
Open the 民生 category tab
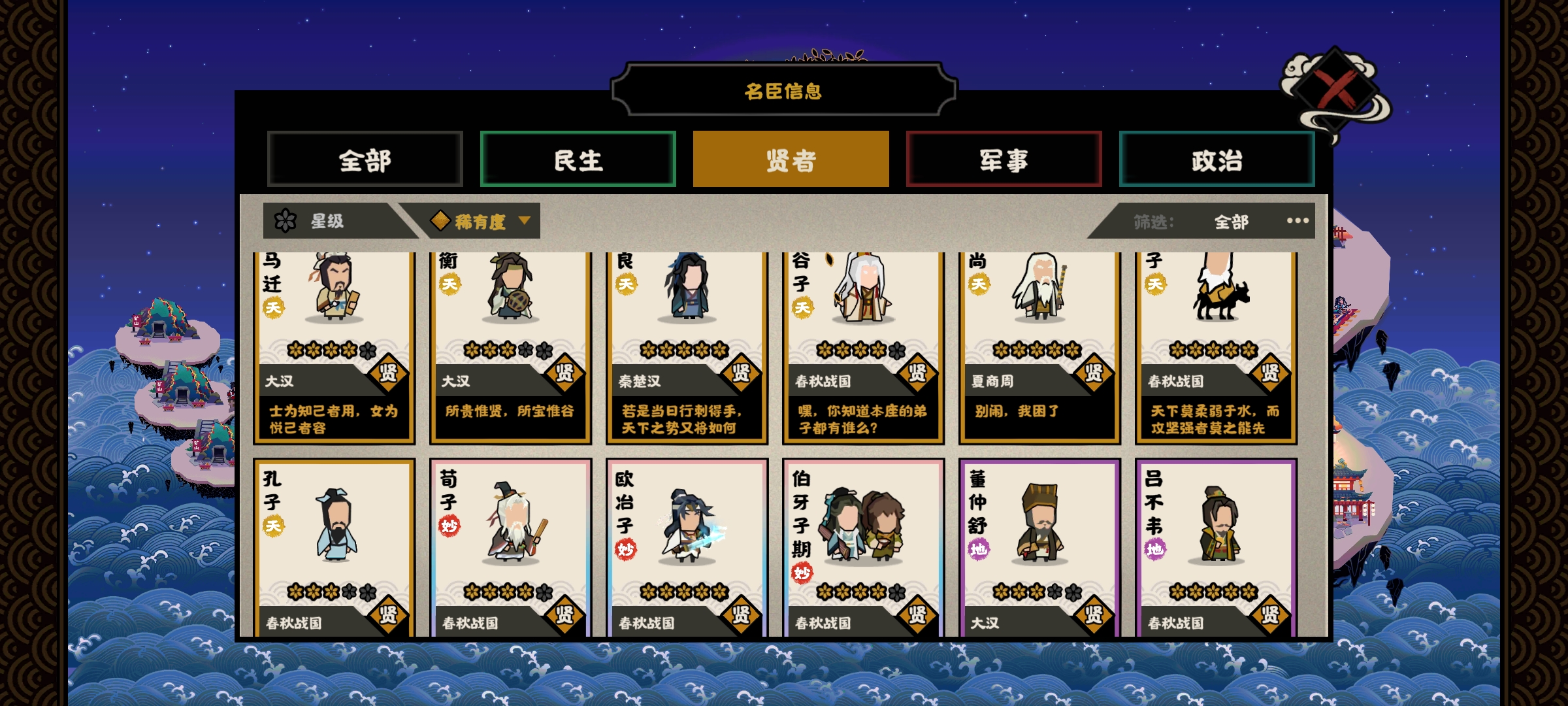[x=578, y=160]
